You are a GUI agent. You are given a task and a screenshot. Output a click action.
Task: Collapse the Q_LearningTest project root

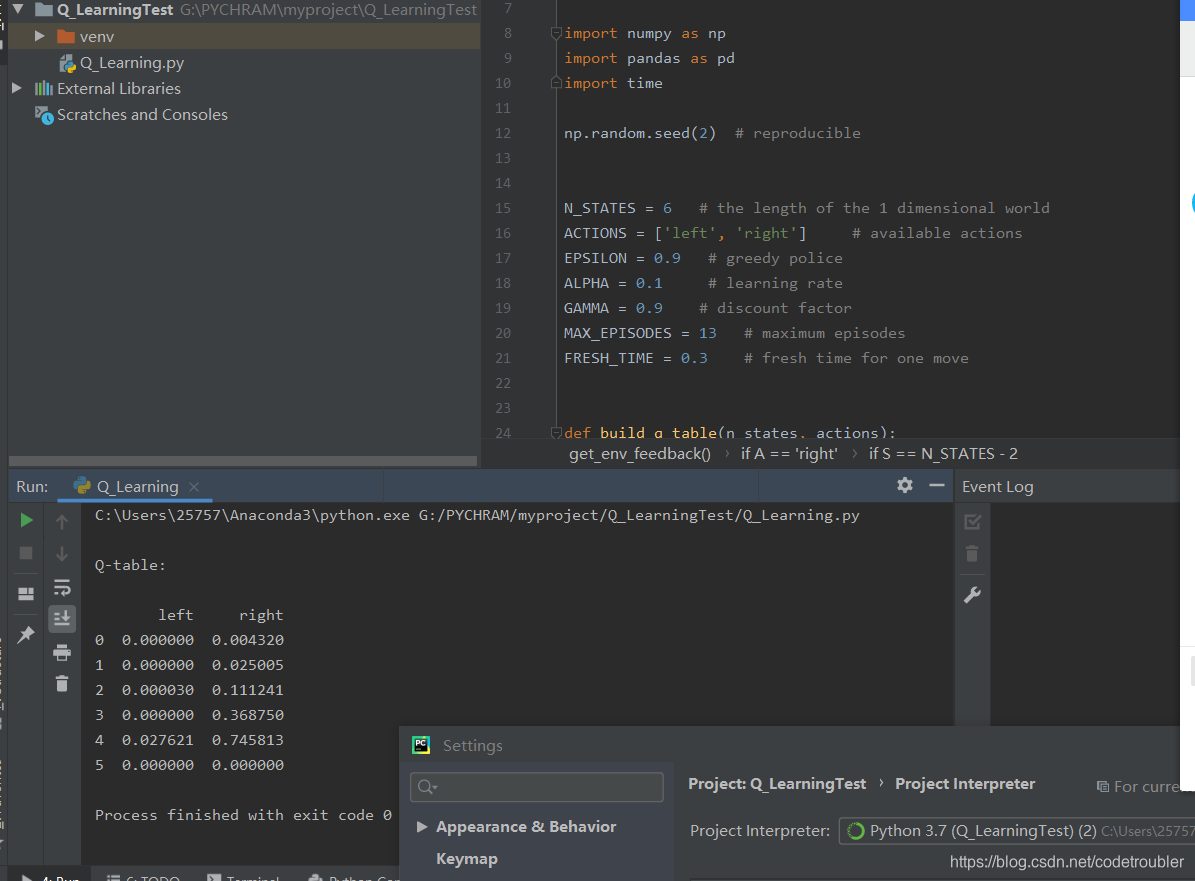click(18, 10)
